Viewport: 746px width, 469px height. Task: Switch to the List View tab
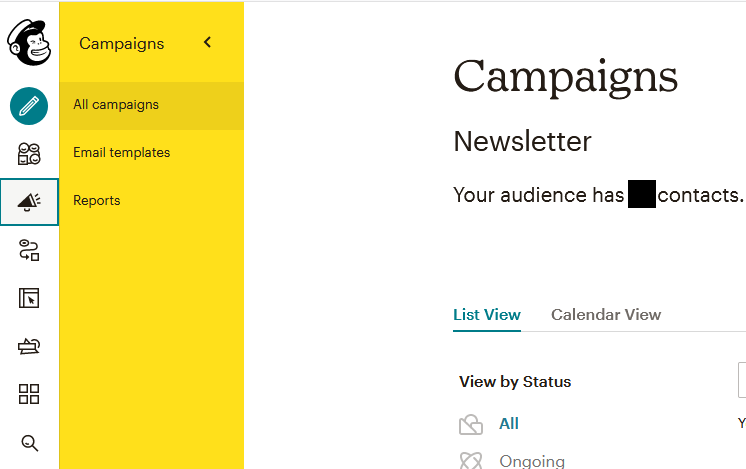487,315
